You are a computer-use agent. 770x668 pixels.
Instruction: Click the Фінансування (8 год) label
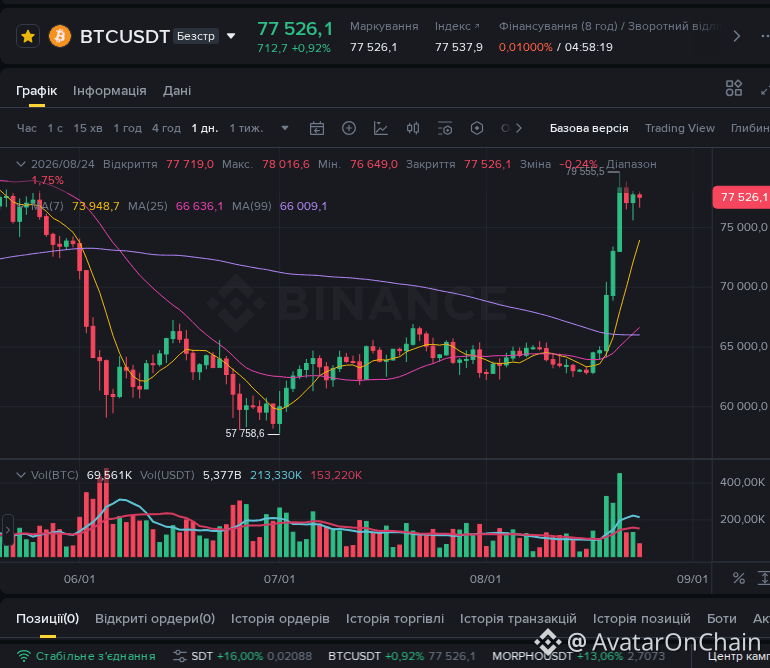pyautogui.click(x=558, y=26)
